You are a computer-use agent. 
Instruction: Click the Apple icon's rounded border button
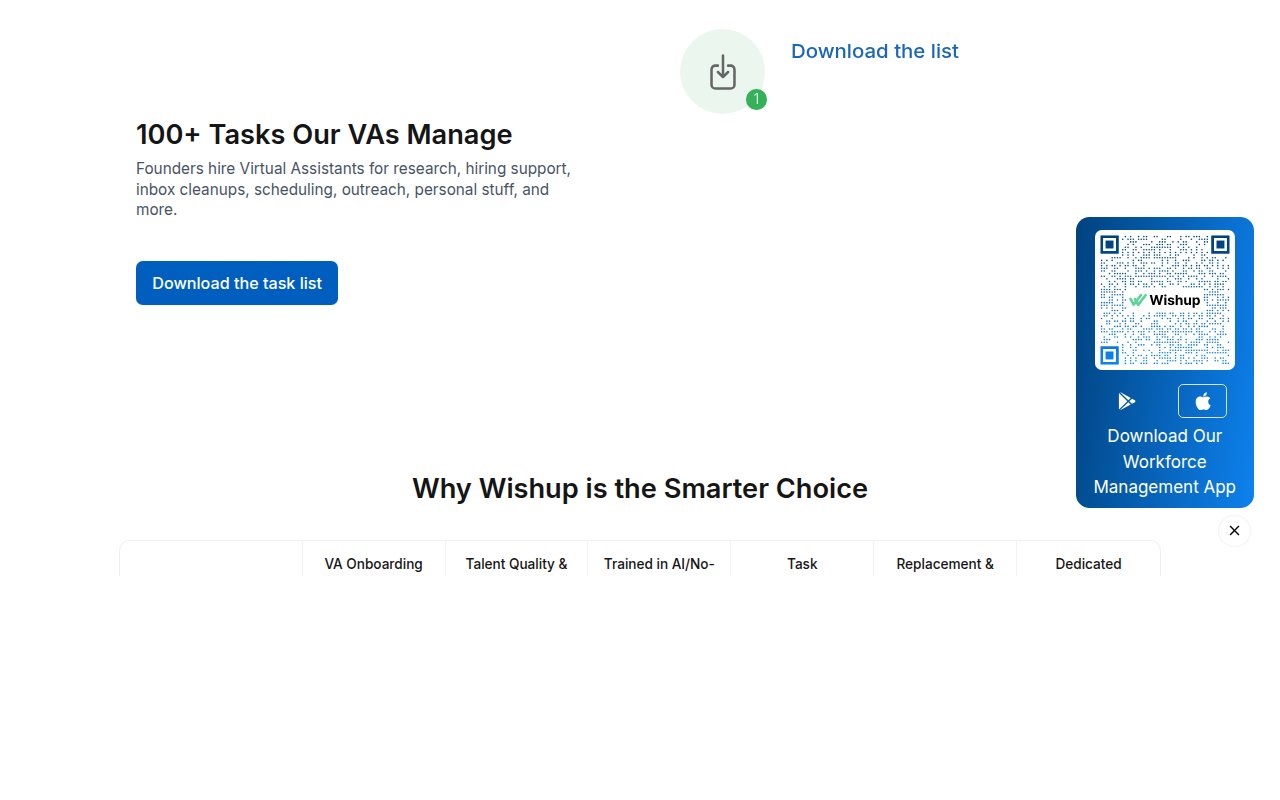pyautogui.click(x=1202, y=400)
